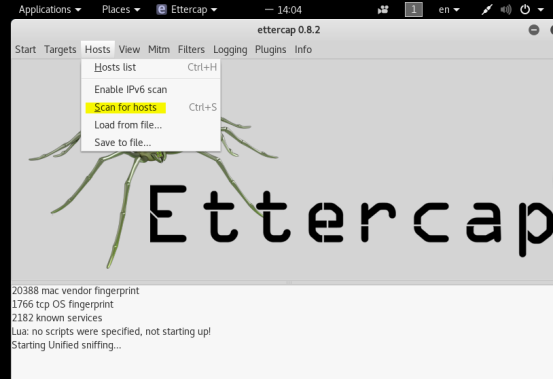Click the volume speaker icon
Screen dimensions: 554x380
point(506,10)
